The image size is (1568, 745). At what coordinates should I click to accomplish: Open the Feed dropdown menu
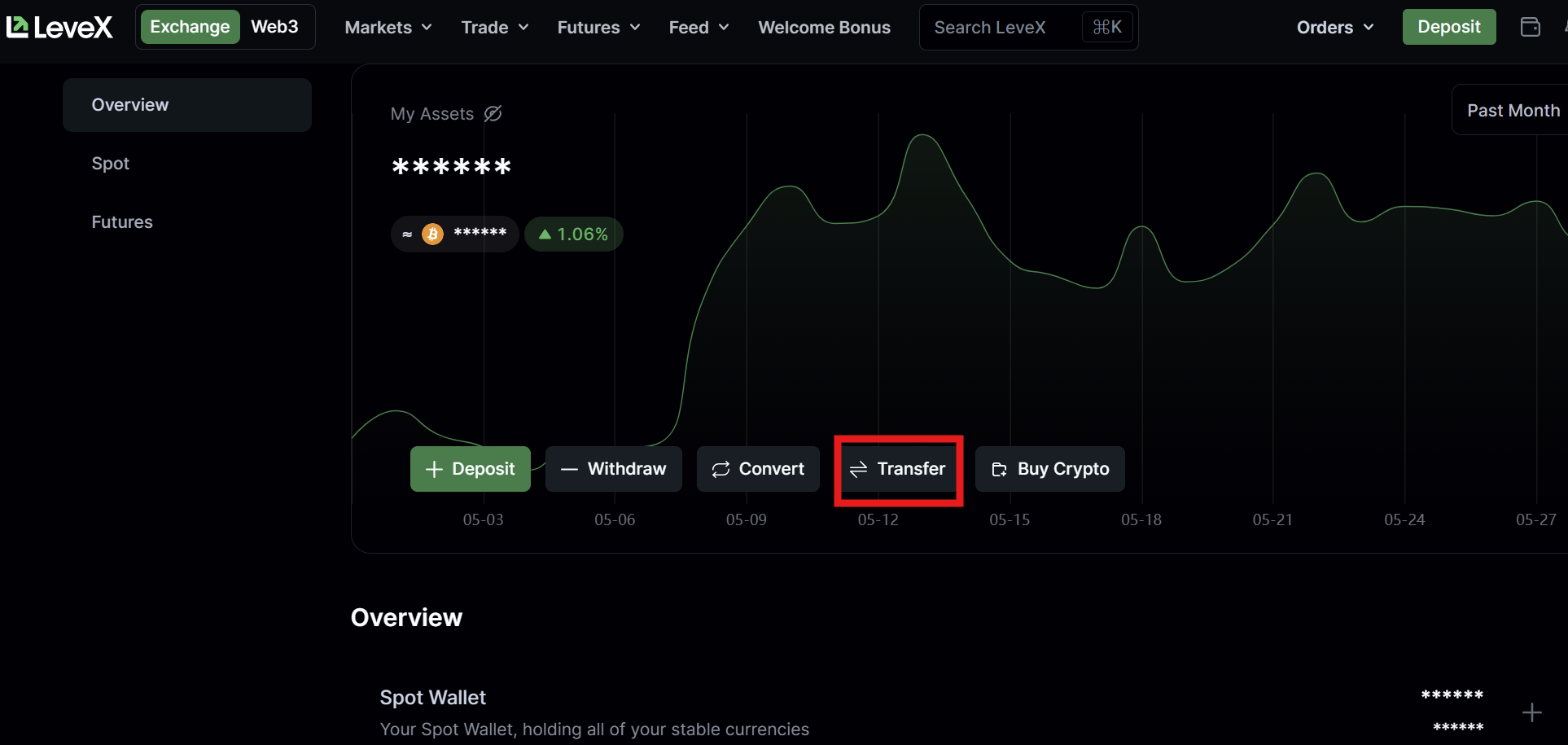tap(699, 28)
